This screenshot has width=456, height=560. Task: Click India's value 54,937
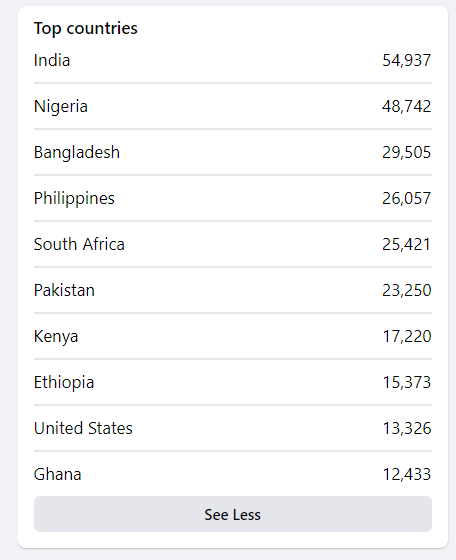coord(407,60)
